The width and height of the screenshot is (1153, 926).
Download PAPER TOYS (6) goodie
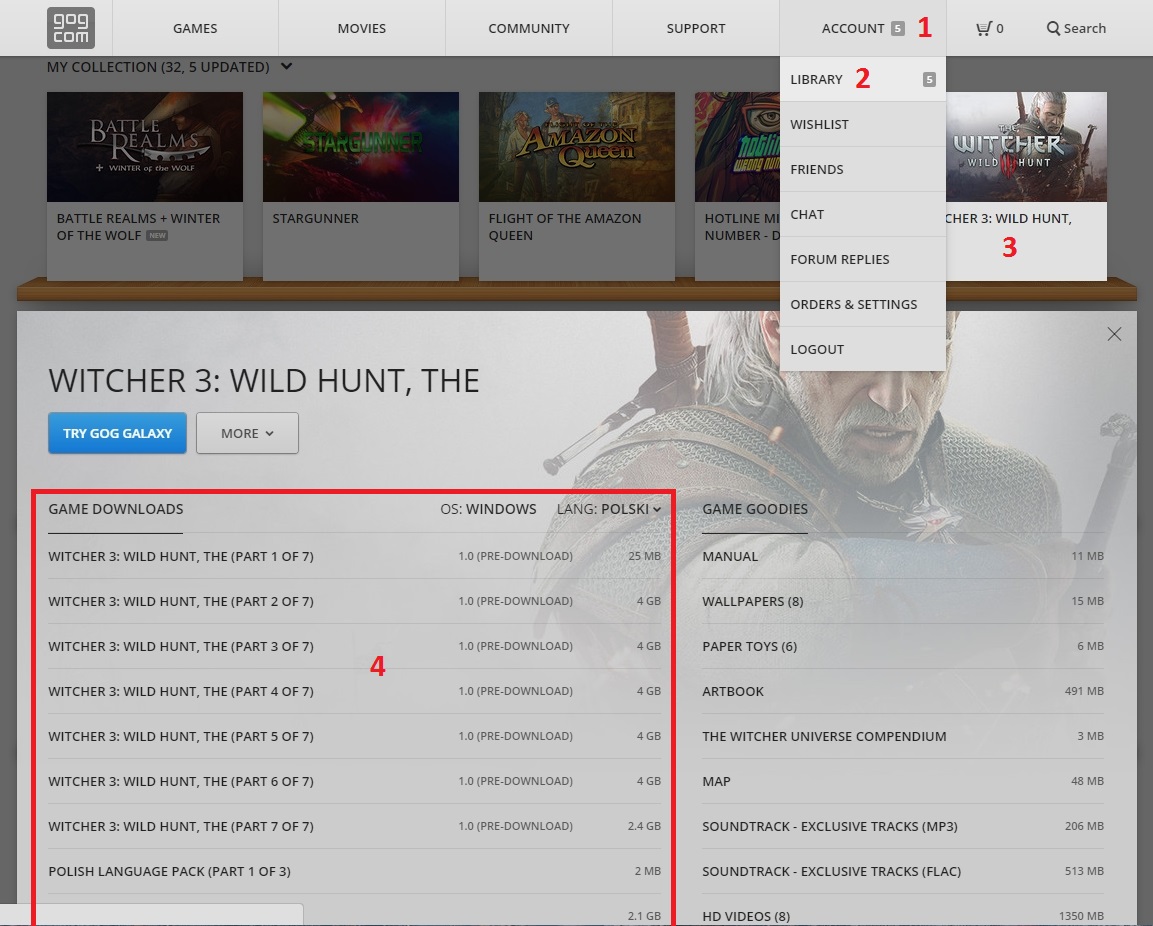(903, 646)
